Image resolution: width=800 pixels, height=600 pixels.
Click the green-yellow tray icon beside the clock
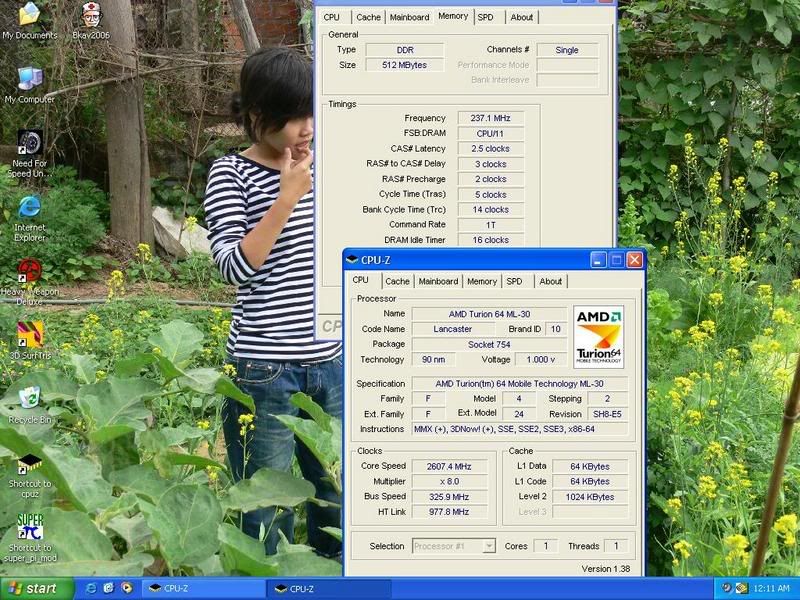coord(741,588)
